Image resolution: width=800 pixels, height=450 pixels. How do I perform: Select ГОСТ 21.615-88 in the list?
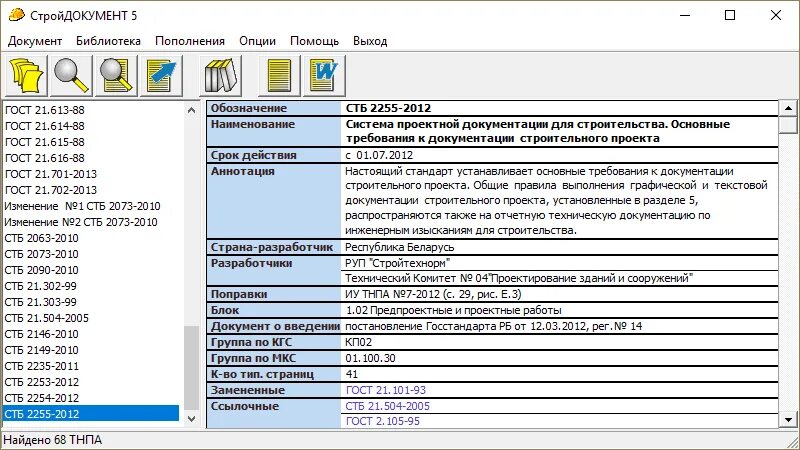pos(45,142)
